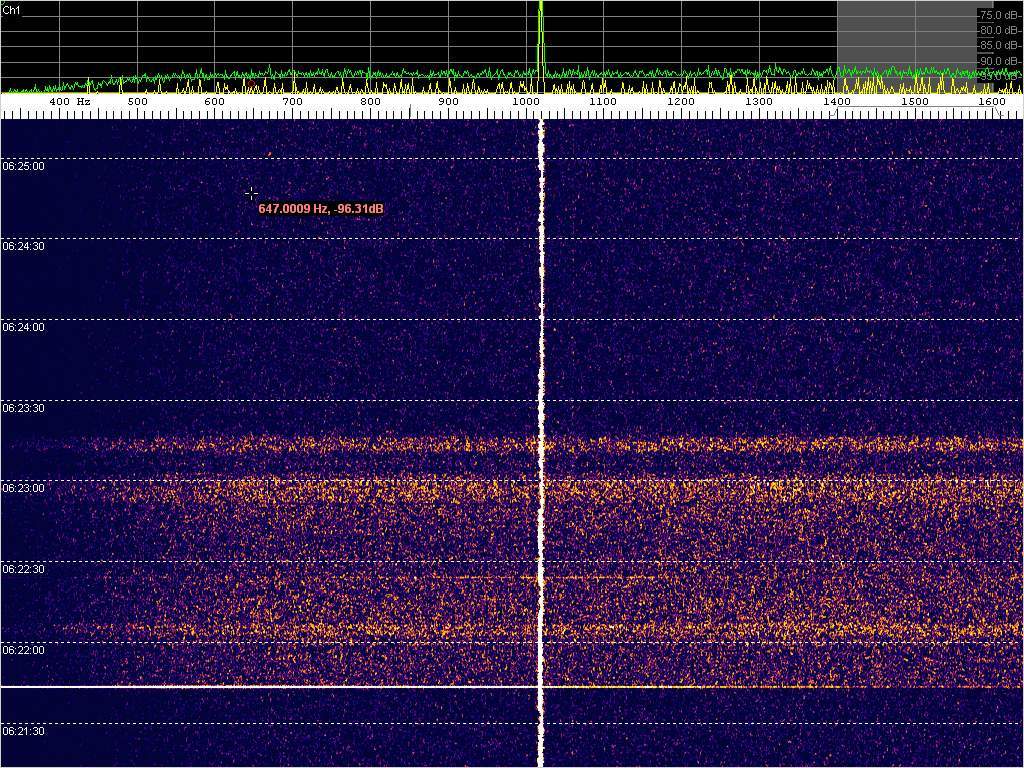Click the crosshair cursor marker in waterfall
Viewport: 1024px width, 768px height.
click(251, 193)
